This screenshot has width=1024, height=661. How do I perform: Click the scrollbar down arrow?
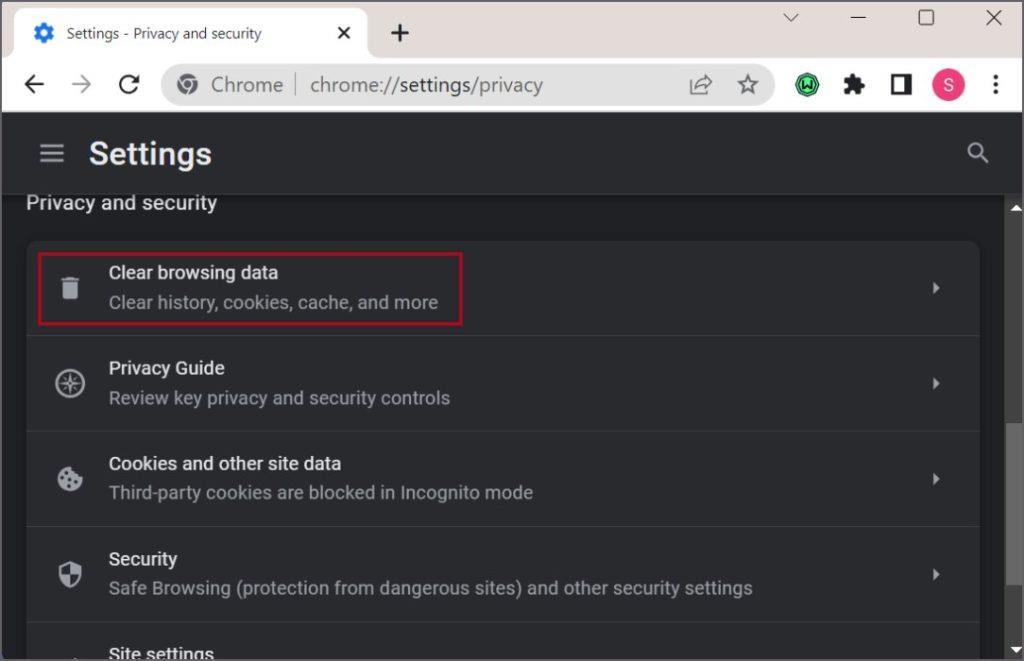pos(1015,650)
